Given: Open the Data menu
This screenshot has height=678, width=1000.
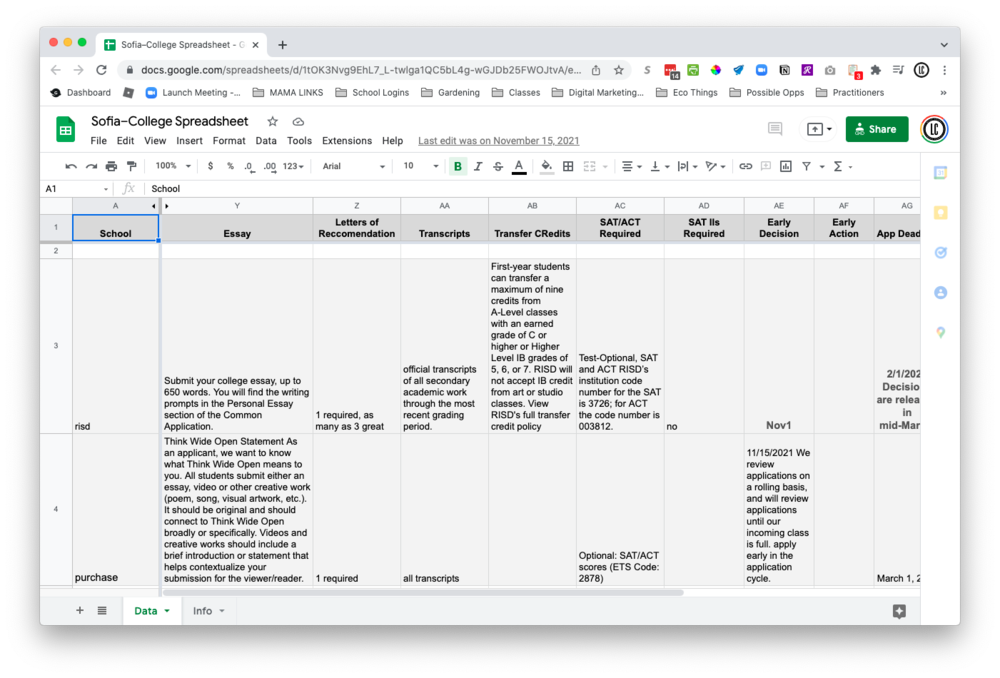Looking at the screenshot, I should (x=266, y=141).
